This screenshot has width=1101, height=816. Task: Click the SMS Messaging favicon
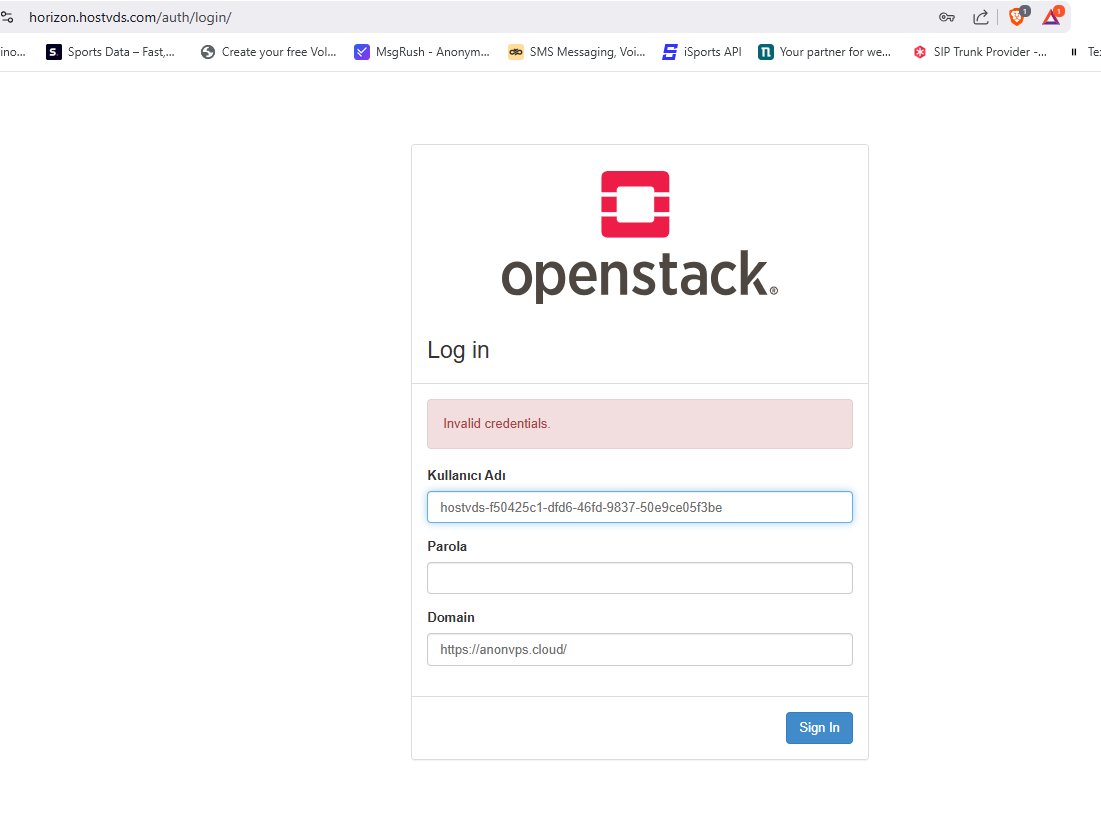[x=515, y=52]
